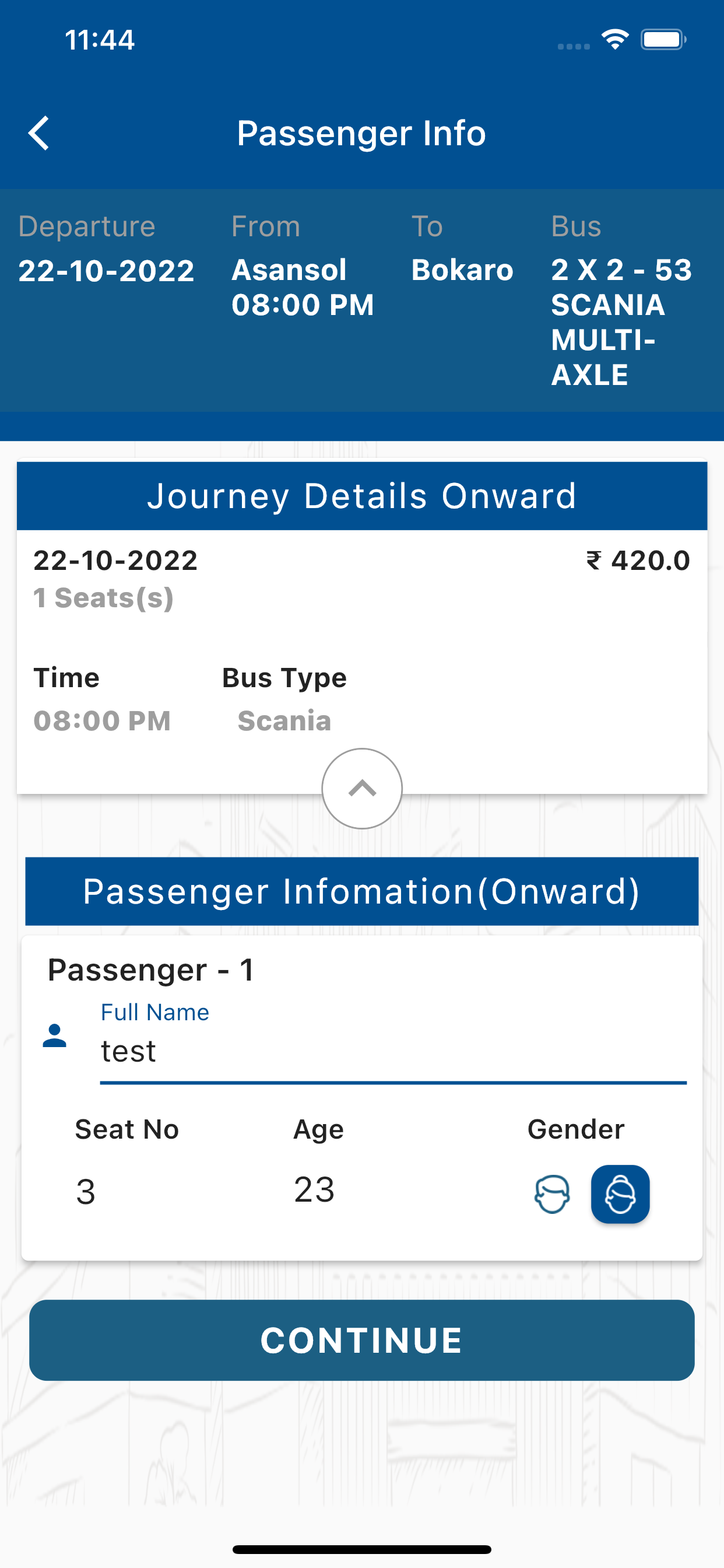Tap the Bokaro destination text
The height and width of the screenshot is (1568, 724).
pyautogui.click(x=462, y=269)
